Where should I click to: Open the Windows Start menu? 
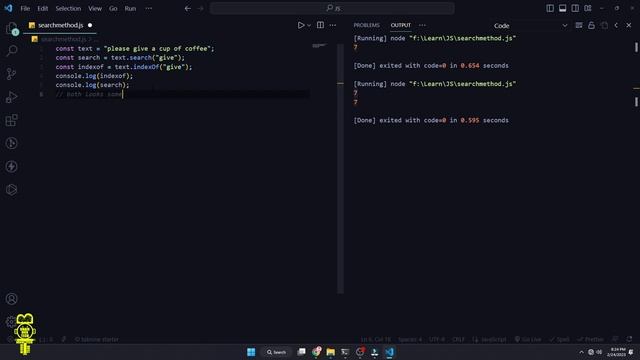click(251, 352)
